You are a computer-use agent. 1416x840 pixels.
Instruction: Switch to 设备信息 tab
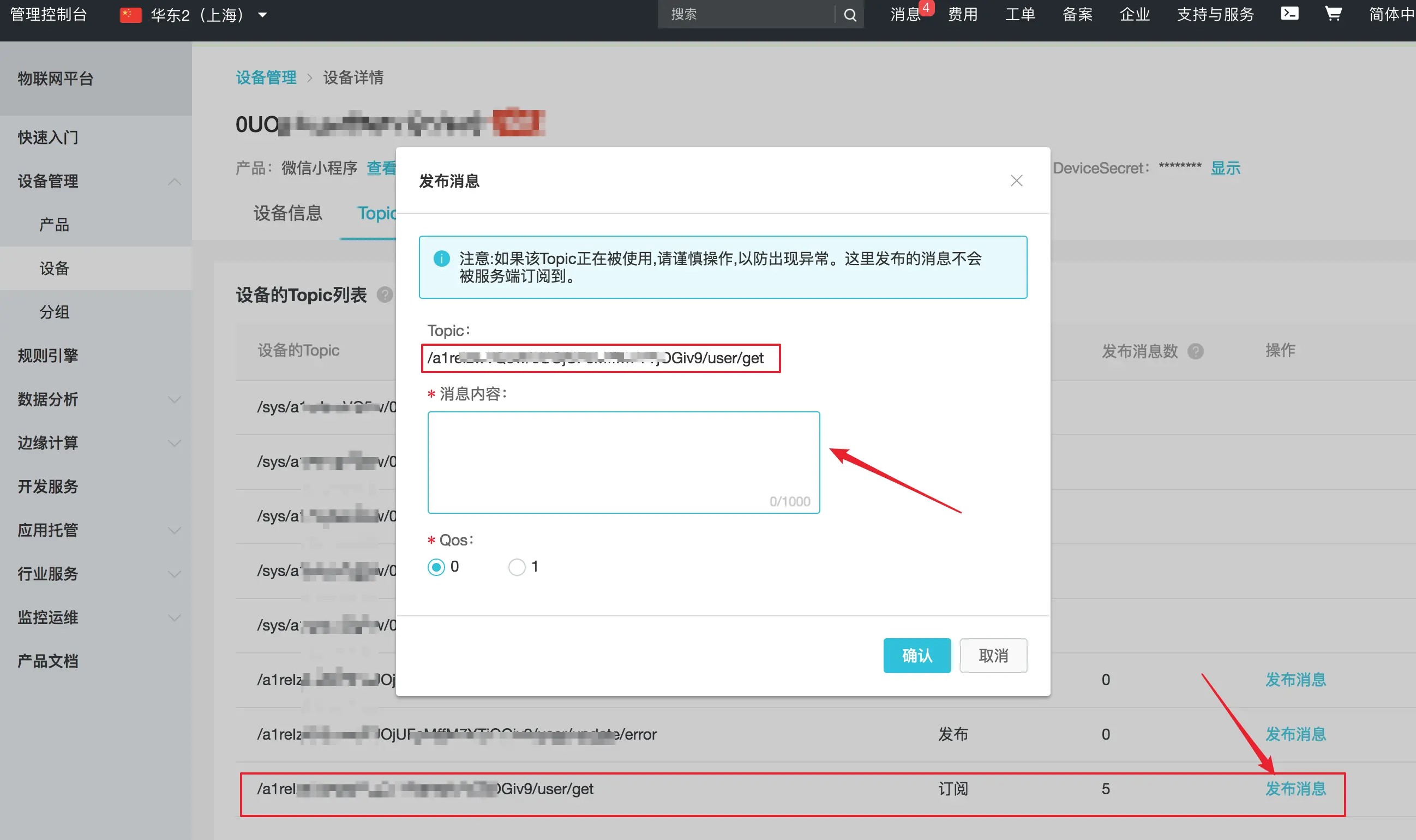coord(287,213)
